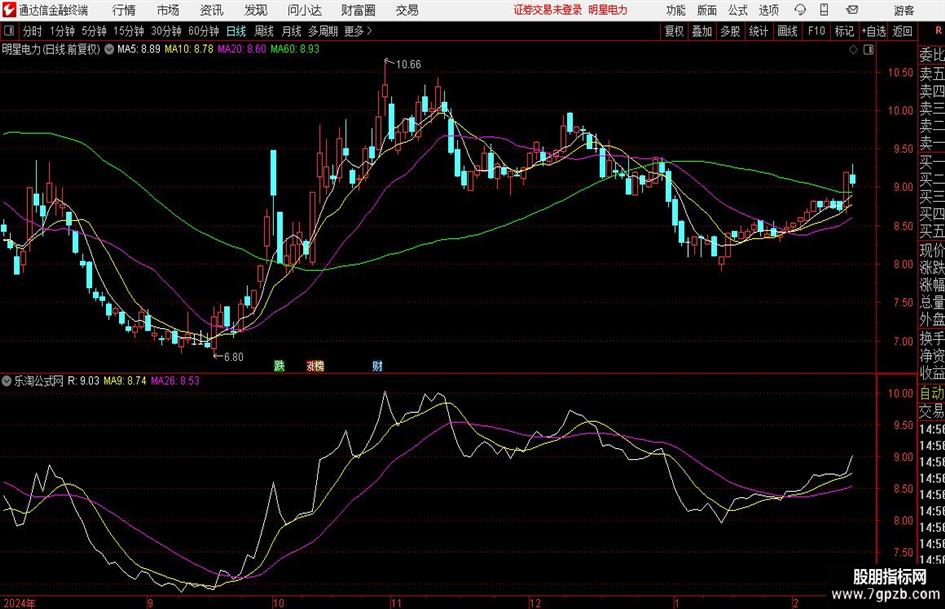Screen dimensions: 945x609
Task: Open the 发现 menu
Action: click(256, 10)
